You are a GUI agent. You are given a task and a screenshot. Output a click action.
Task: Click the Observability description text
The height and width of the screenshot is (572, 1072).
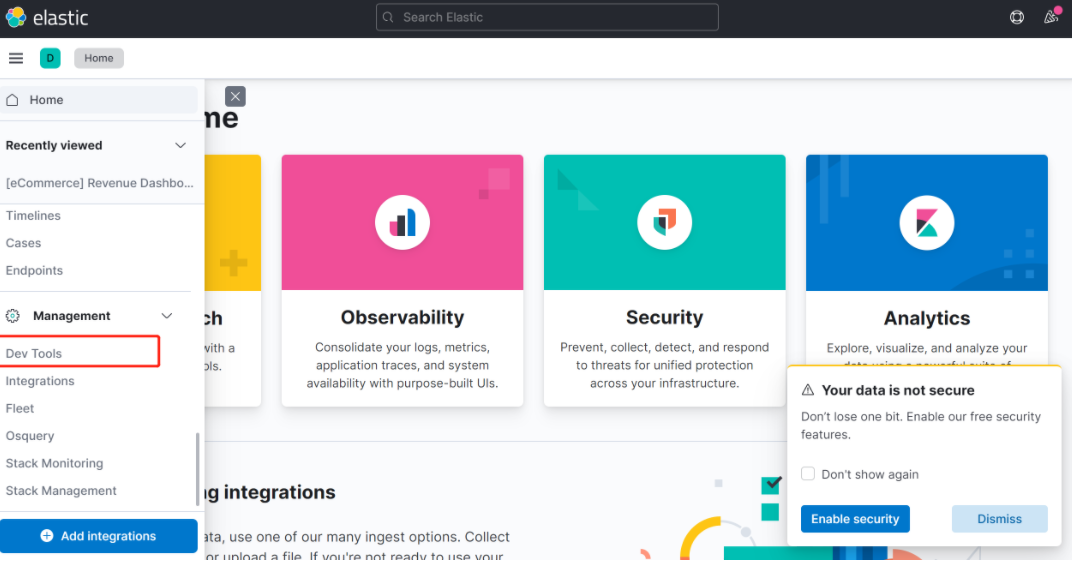click(x=402, y=366)
